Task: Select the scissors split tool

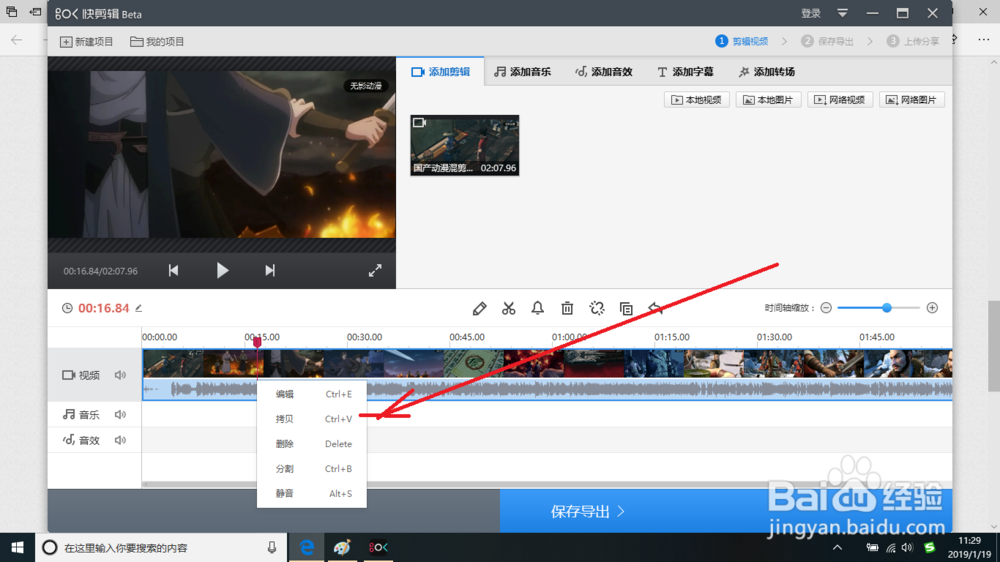Action: tap(508, 309)
